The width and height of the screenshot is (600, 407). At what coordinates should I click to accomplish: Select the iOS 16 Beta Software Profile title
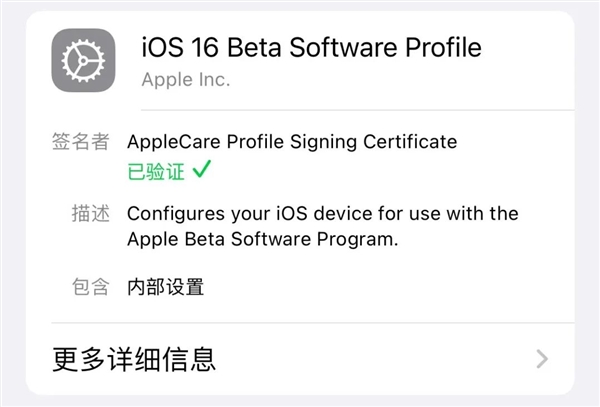point(311,47)
